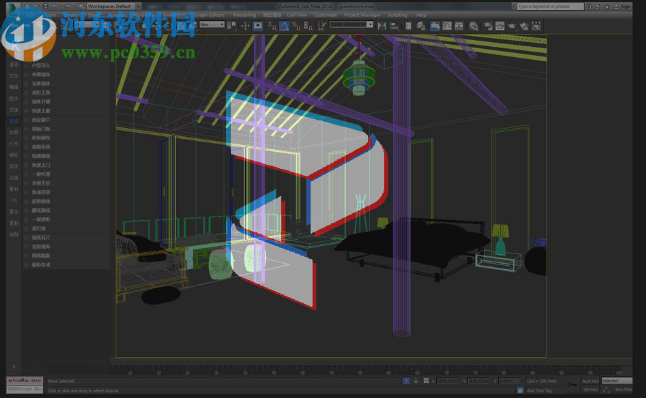The width and height of the screenshot is (646, 398).
Task: Open the Curve Editor icon
Action: click(447, 26)
